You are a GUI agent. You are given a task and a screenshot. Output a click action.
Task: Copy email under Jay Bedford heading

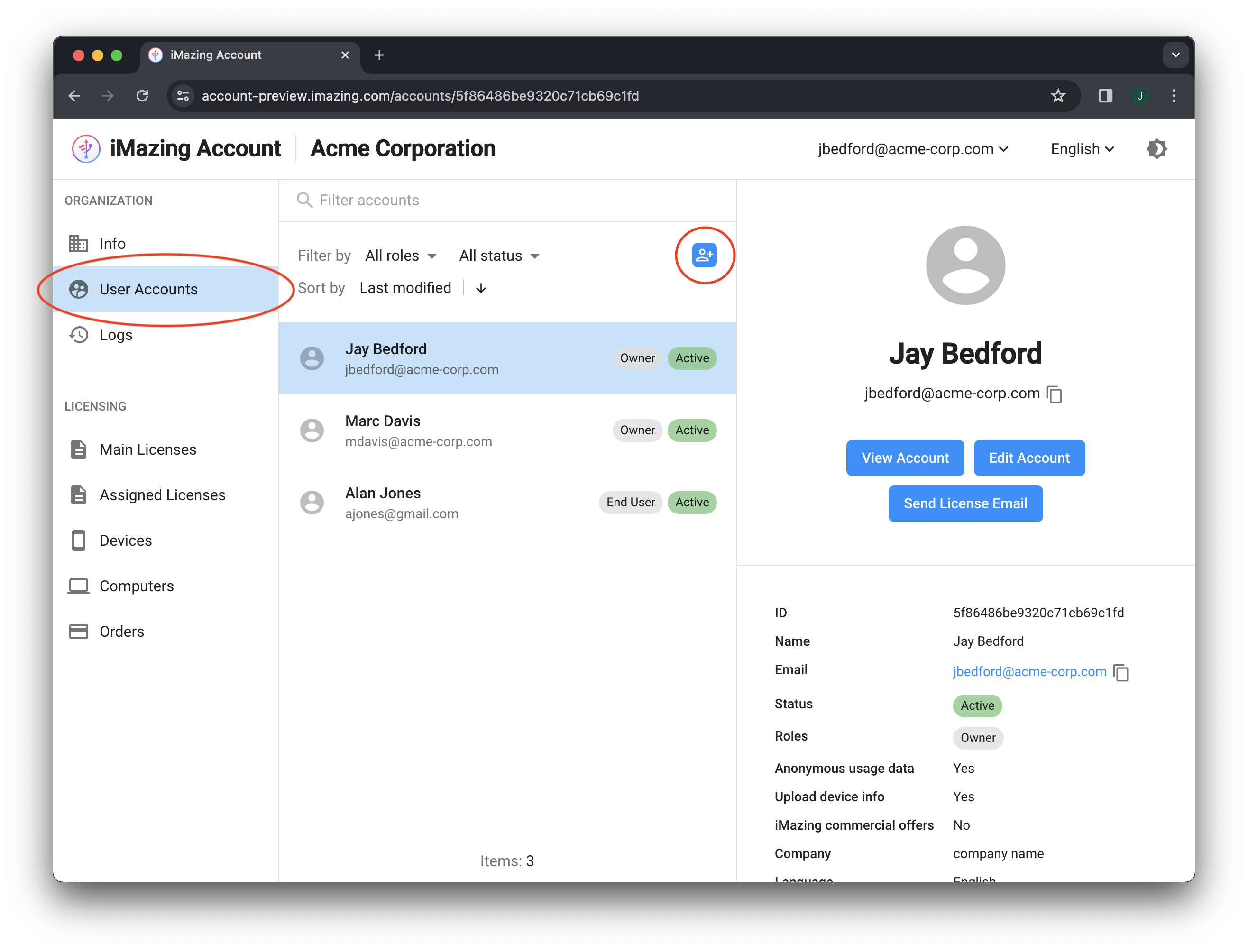[x=1055, y=394]
